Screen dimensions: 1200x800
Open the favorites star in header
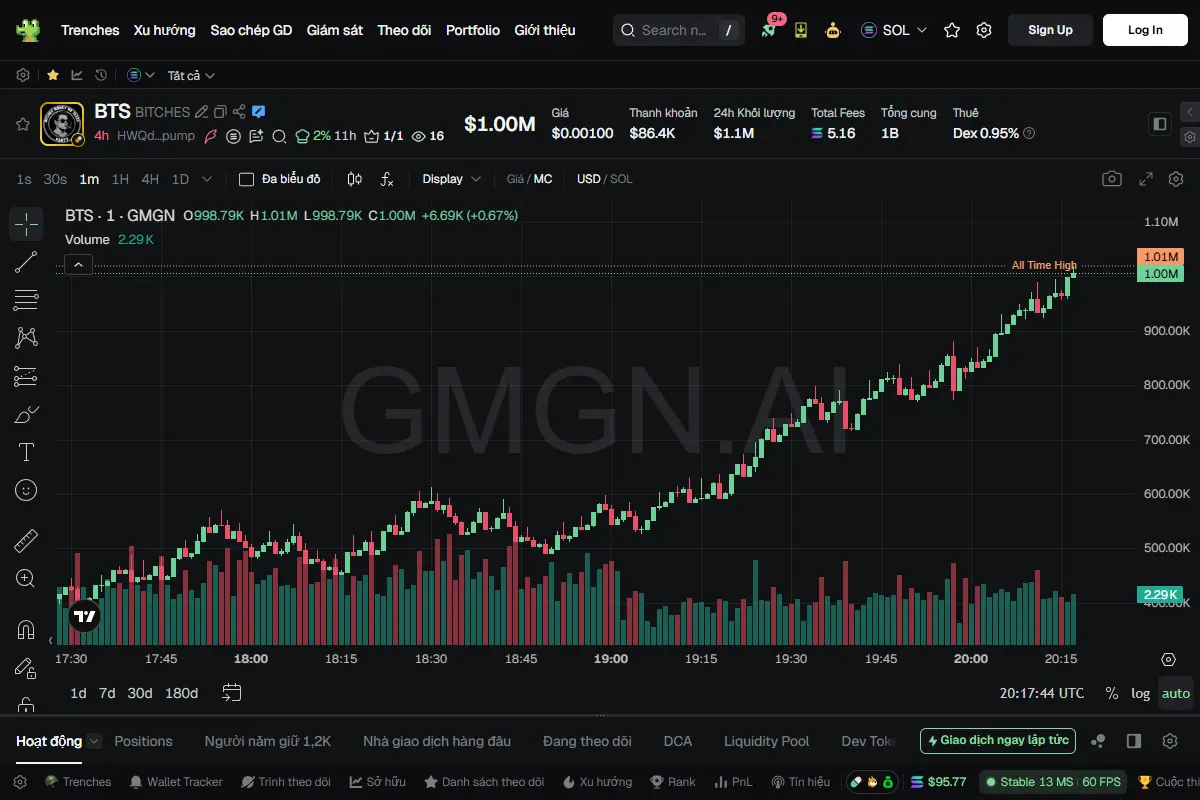pyautogui.click(x=952, y=30)
